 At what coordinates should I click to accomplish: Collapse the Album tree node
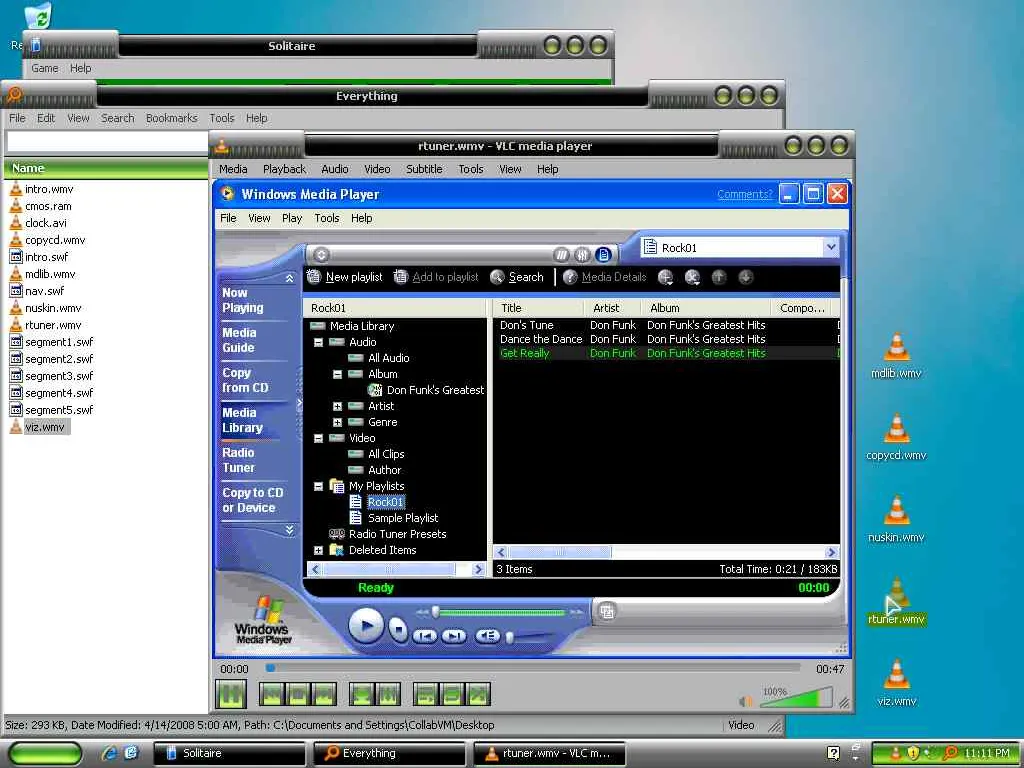[338, 374]
